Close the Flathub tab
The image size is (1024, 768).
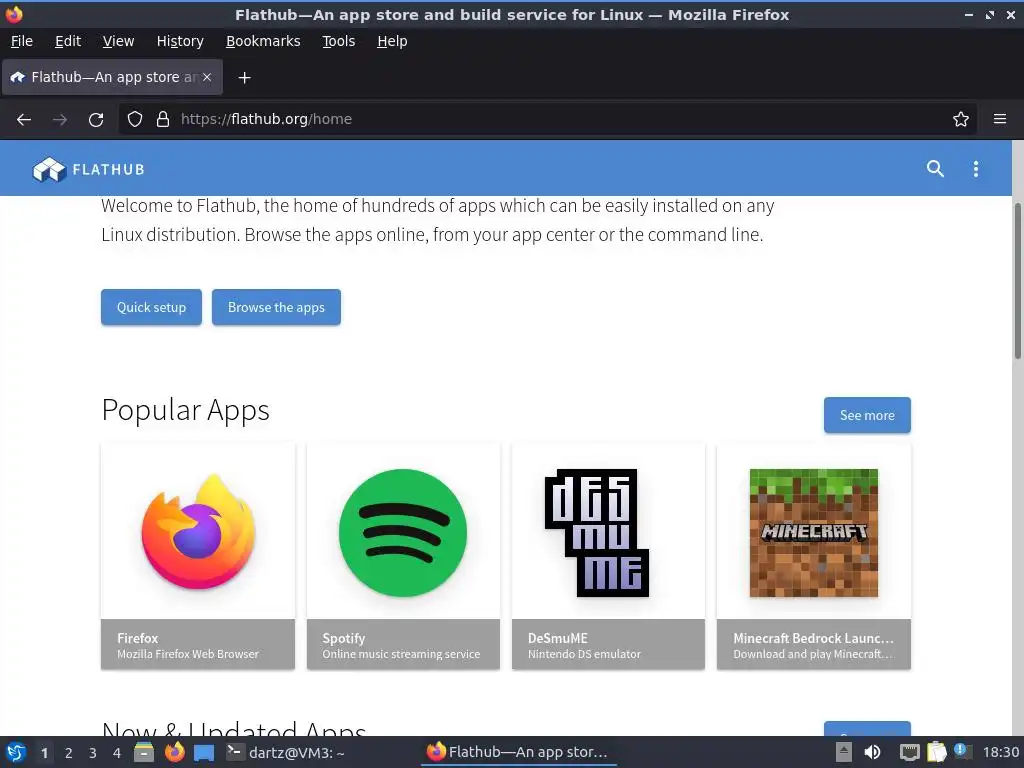207,77
